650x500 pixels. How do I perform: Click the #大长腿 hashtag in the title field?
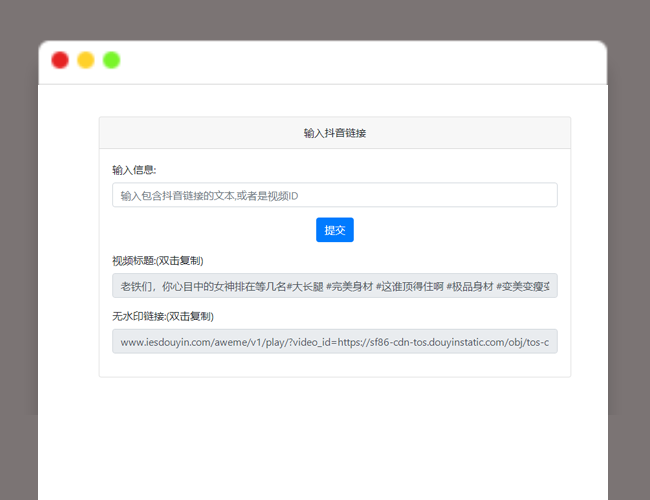[305, 287]
